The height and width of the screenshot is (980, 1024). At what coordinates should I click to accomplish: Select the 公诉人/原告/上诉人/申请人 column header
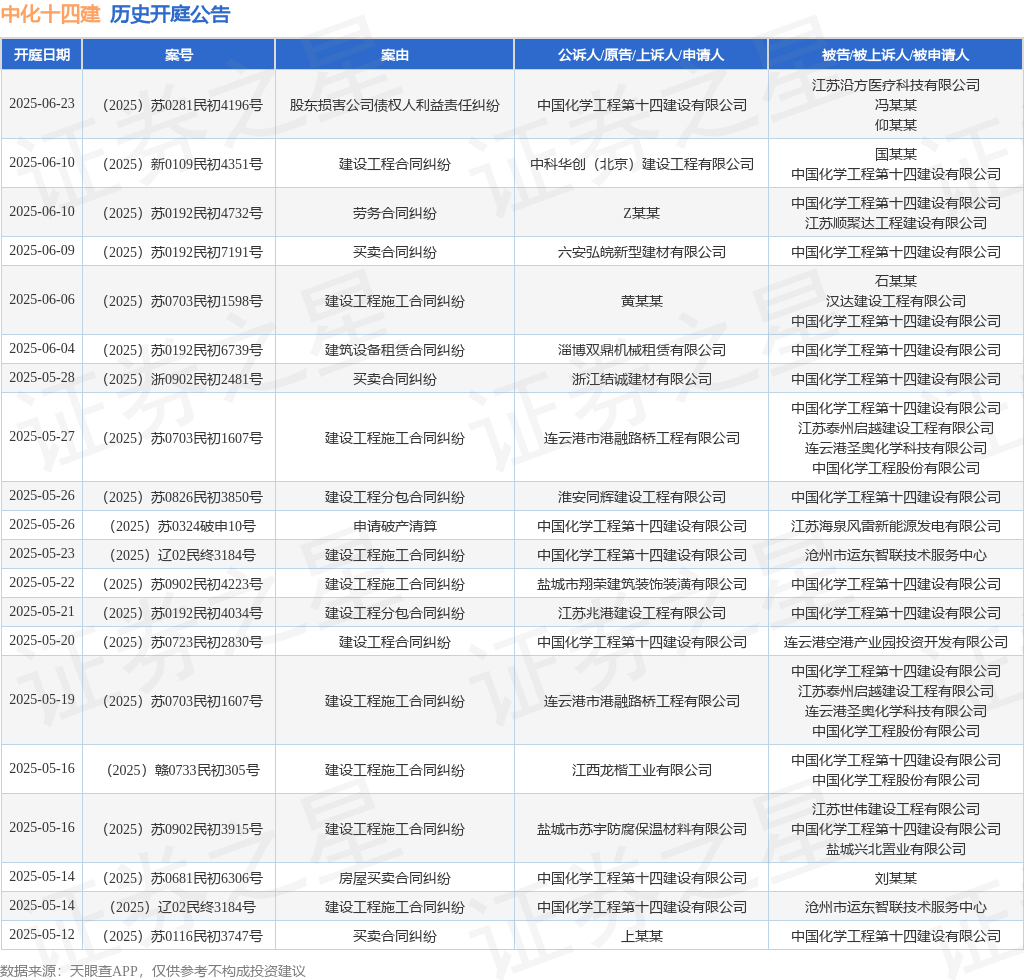pos(641,55)
